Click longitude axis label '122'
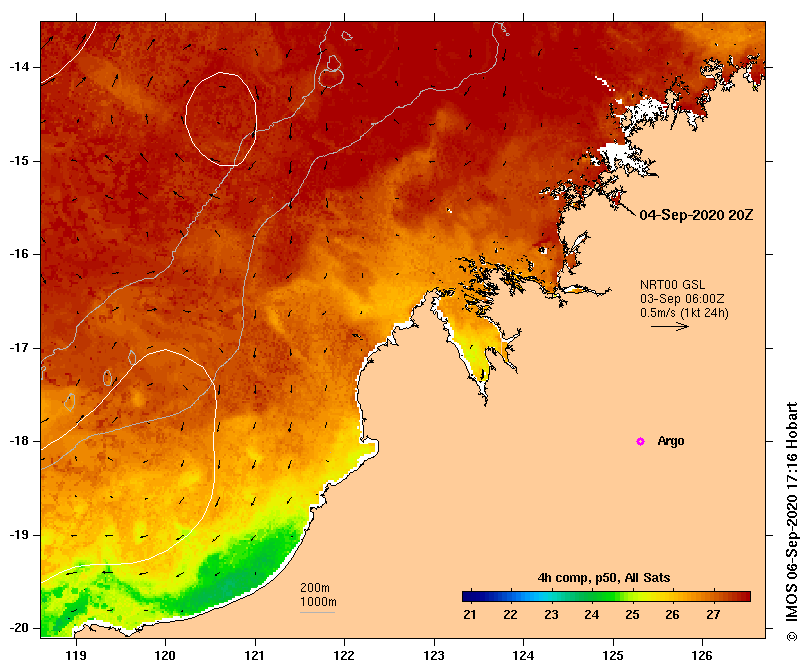The height and width of the screenshot is (672, 809). 344,656
